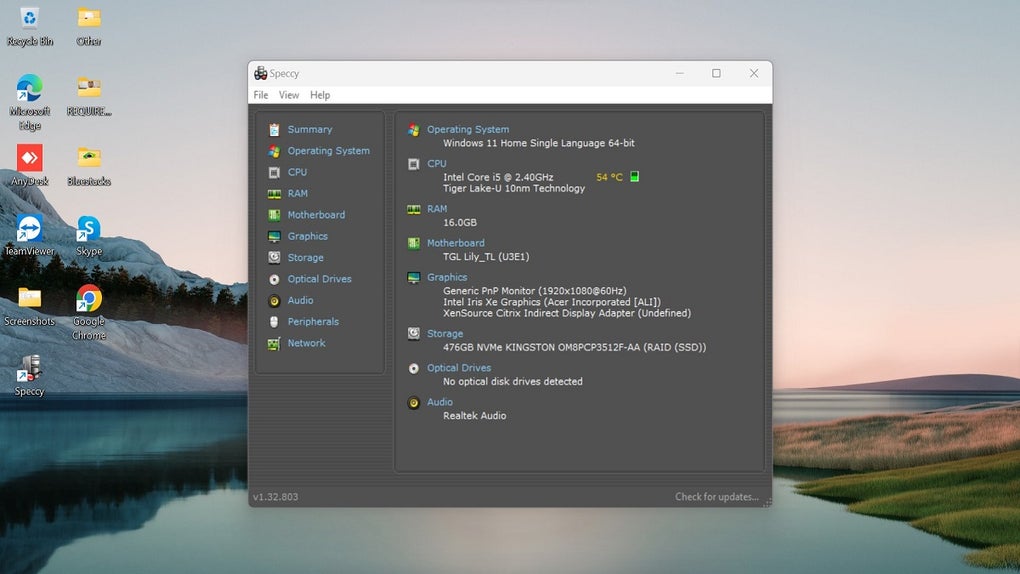Click Storage heading link in summary pane
The width and height of the screenshot is (1020, 574).
point(445,334)
